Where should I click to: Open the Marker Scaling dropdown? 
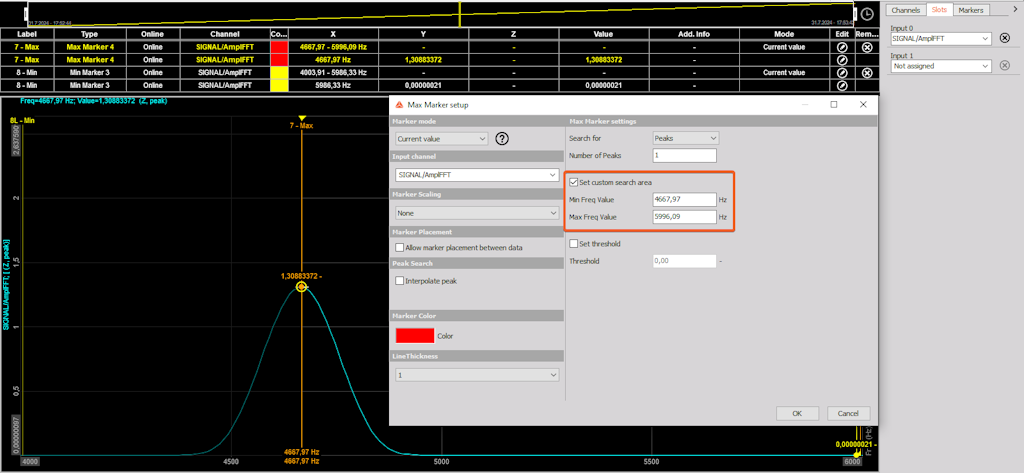click(x=477, y=213)
